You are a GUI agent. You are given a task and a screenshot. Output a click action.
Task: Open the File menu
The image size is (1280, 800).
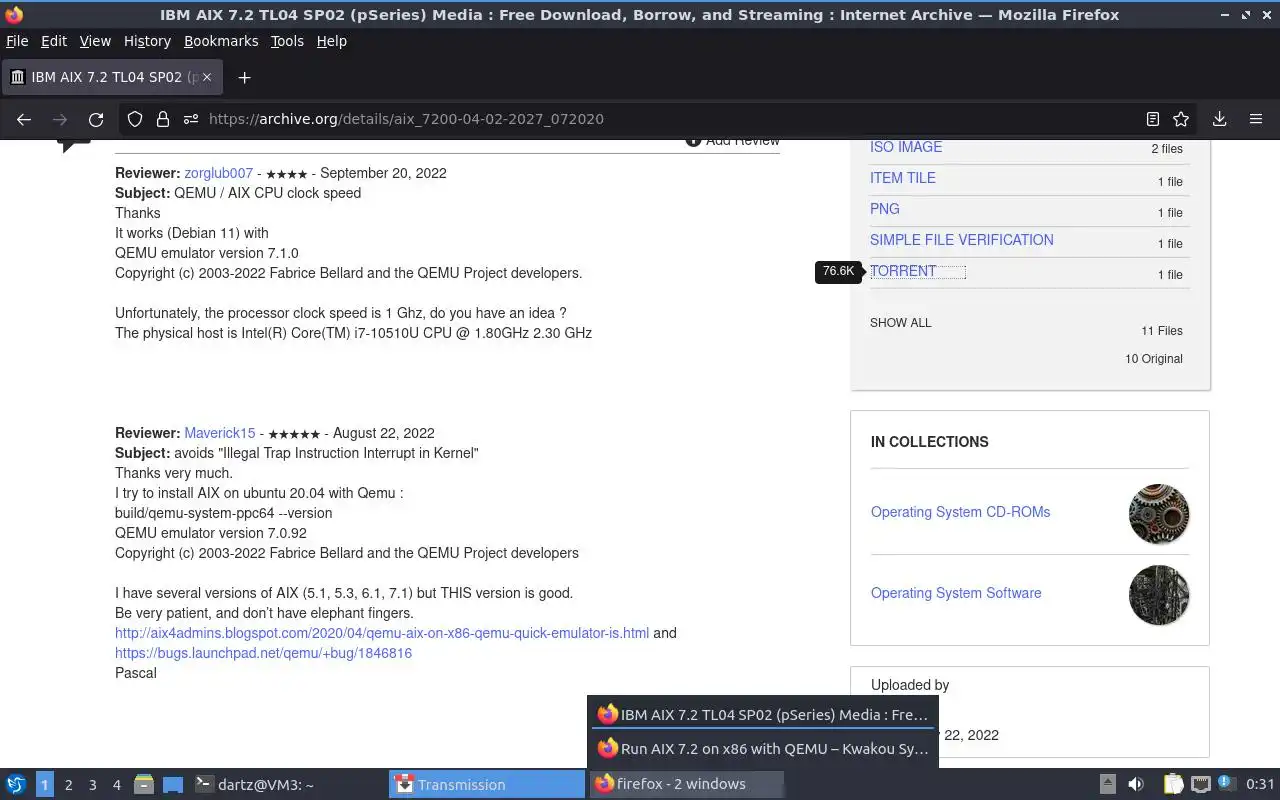point(17,41)
